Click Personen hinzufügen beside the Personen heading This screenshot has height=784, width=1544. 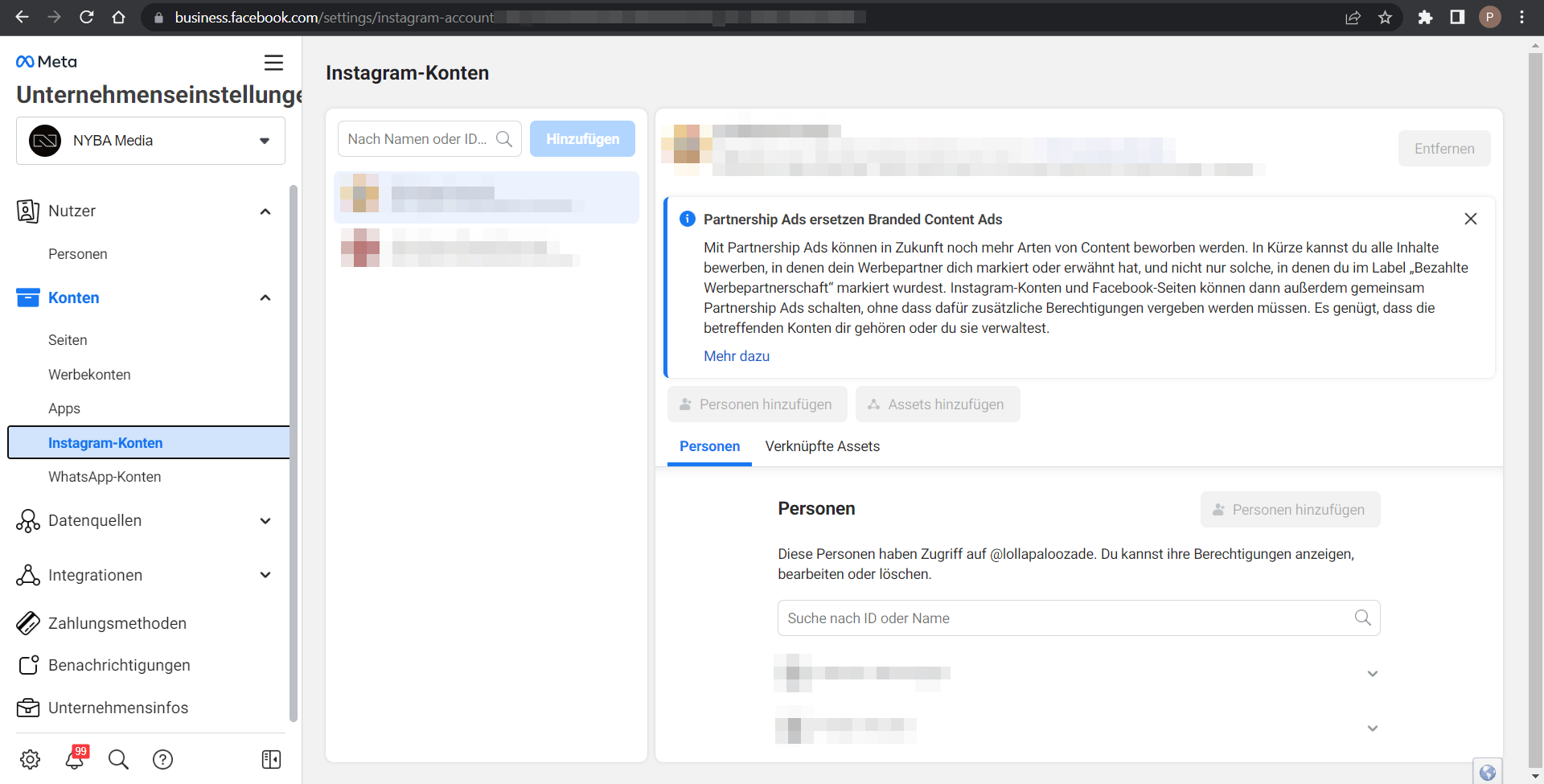(1290, 510)
